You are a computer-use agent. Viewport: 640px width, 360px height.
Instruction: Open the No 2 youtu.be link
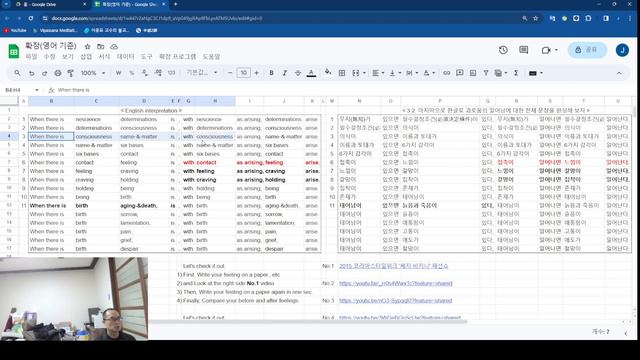click(x=396, y=283)
